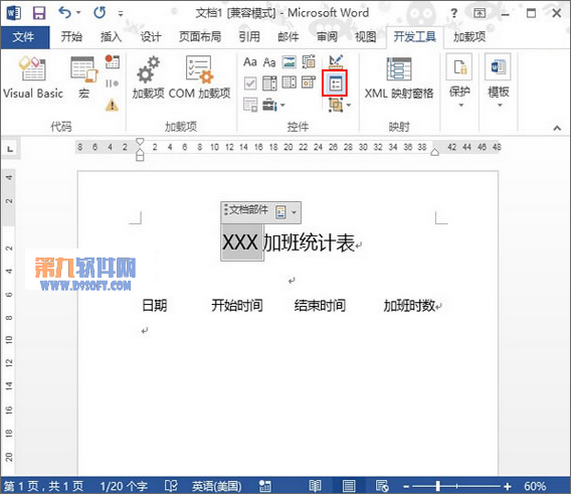Open ribbon display options

(479, 13)
